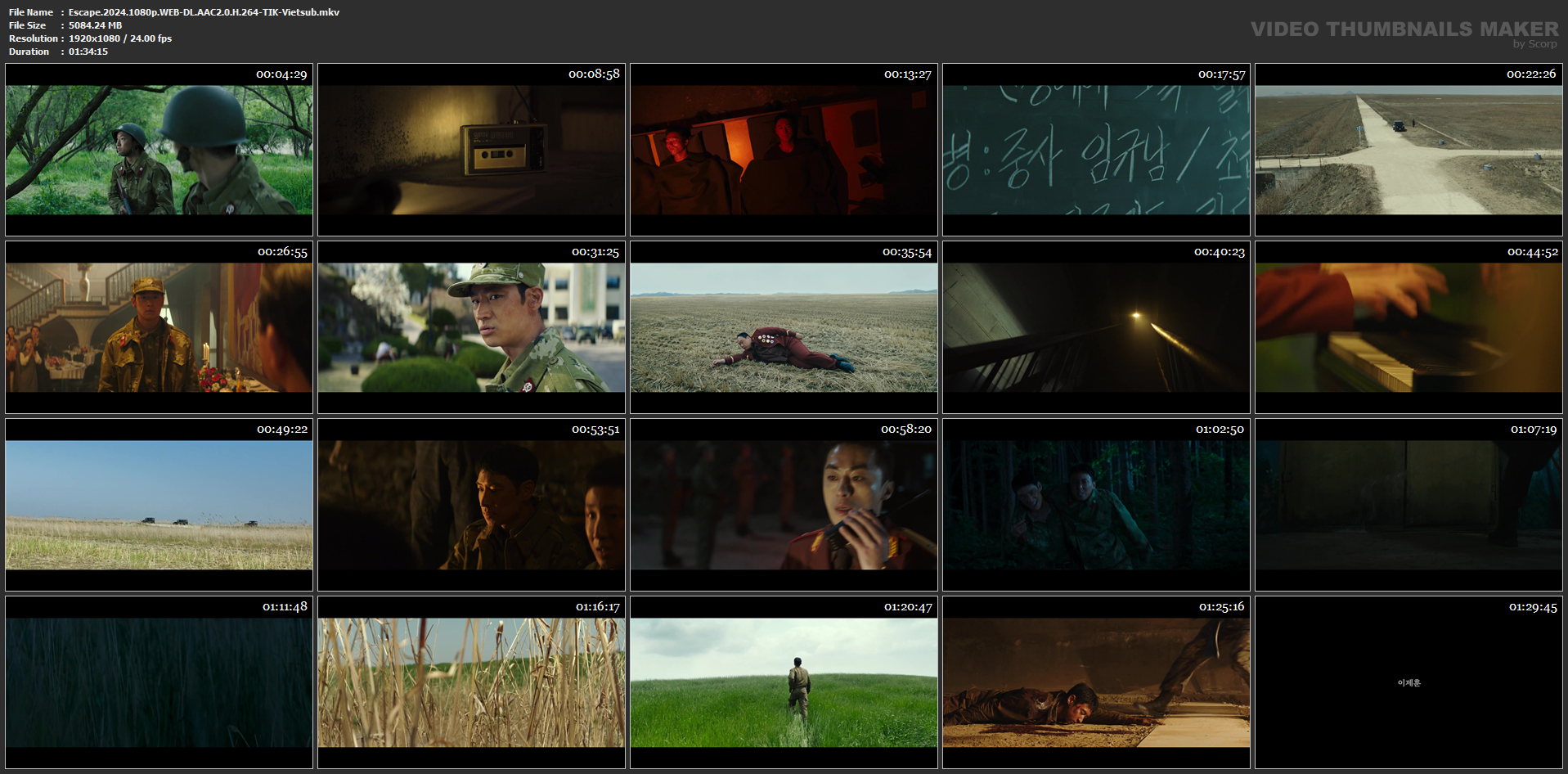Screen dimensions: 1568x774
Task: Select the man lying in field at 00:35:54
Action: coord(784,327)
